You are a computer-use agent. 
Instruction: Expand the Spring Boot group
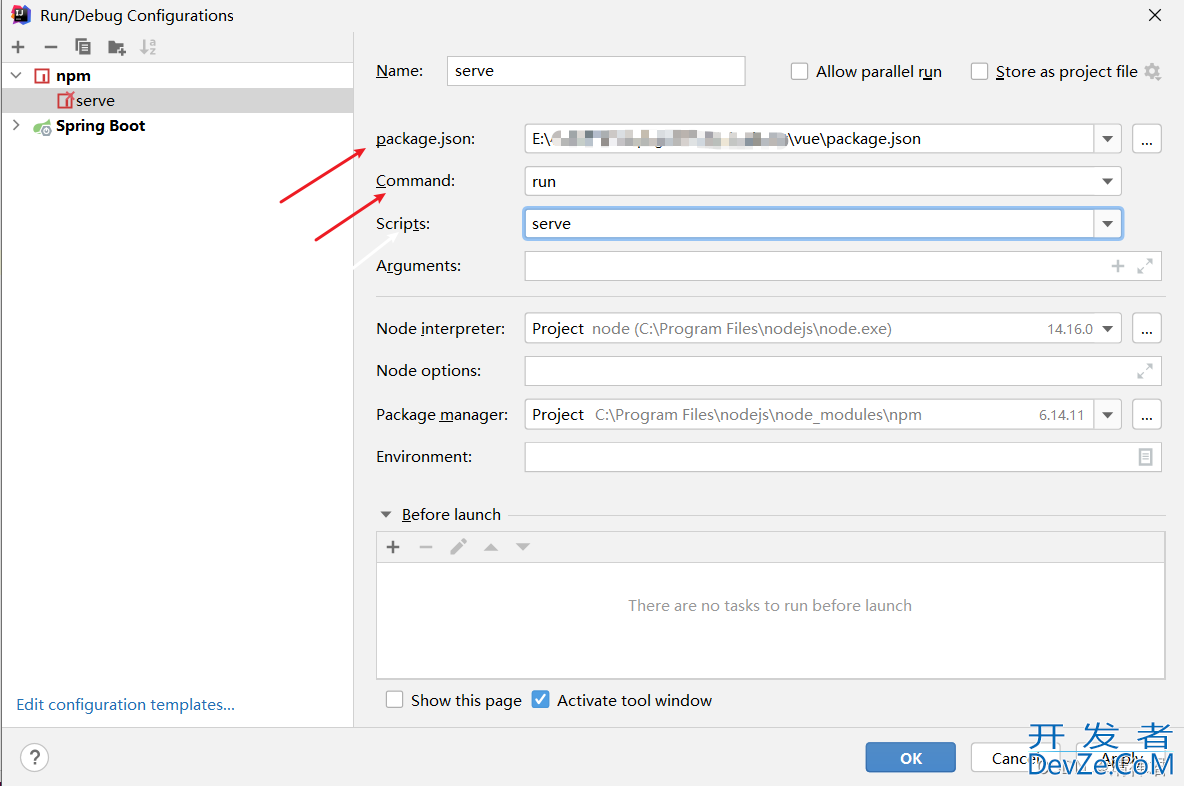pyautogui.click(x=16, y=125)
